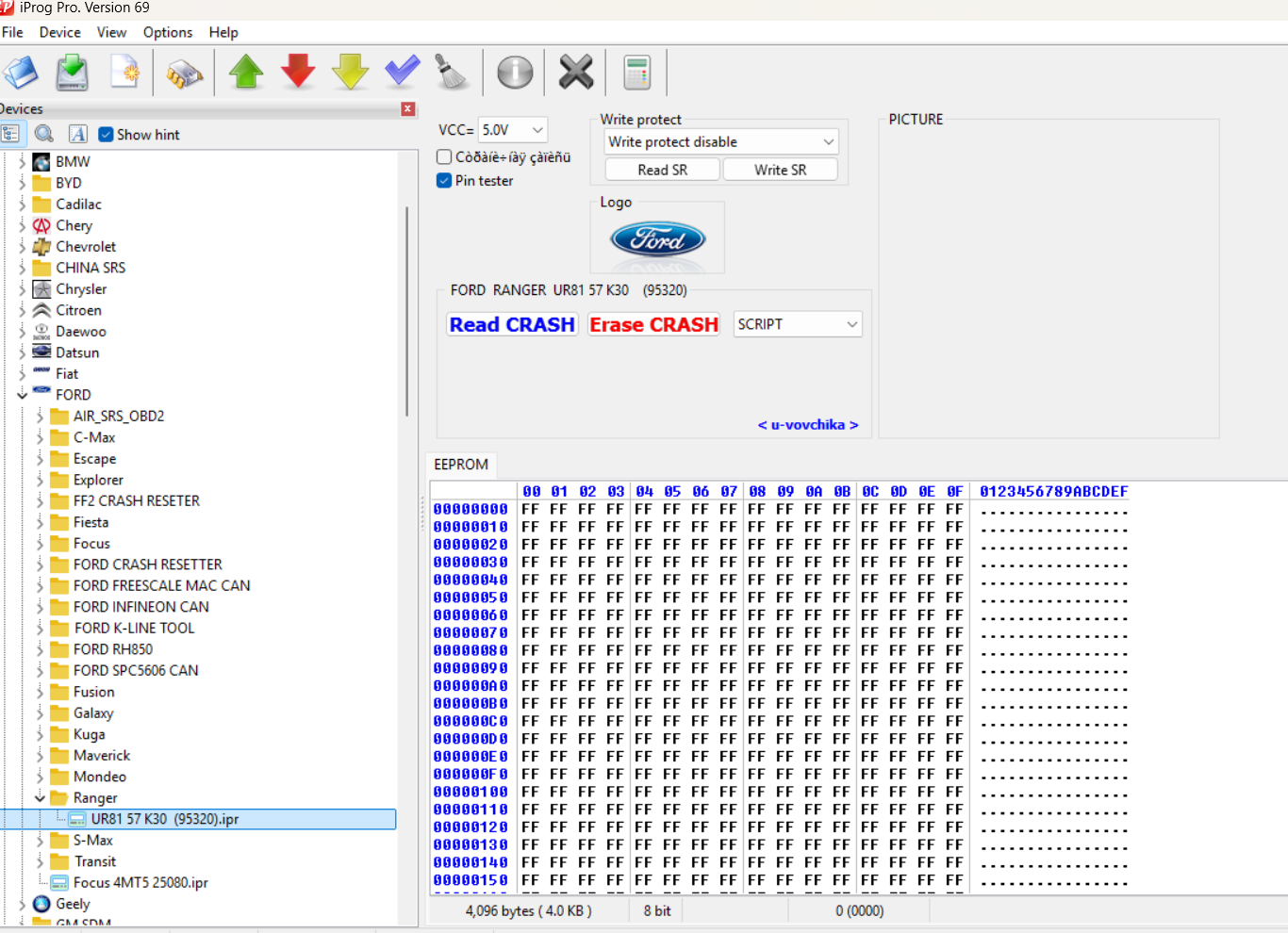Viewport: 1288px width, 933px height.
Task: Click the save to disk icon
Action: [73, 72]
